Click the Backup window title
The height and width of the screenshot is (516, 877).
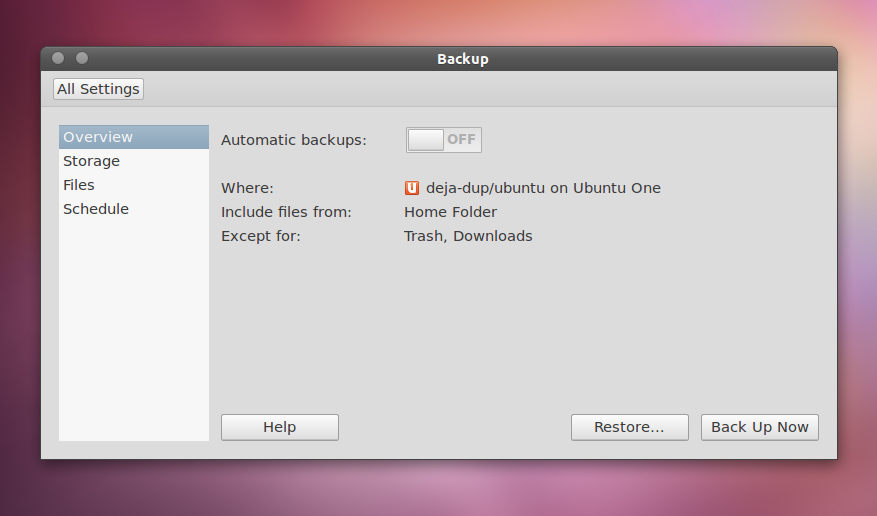click(463, 59)
